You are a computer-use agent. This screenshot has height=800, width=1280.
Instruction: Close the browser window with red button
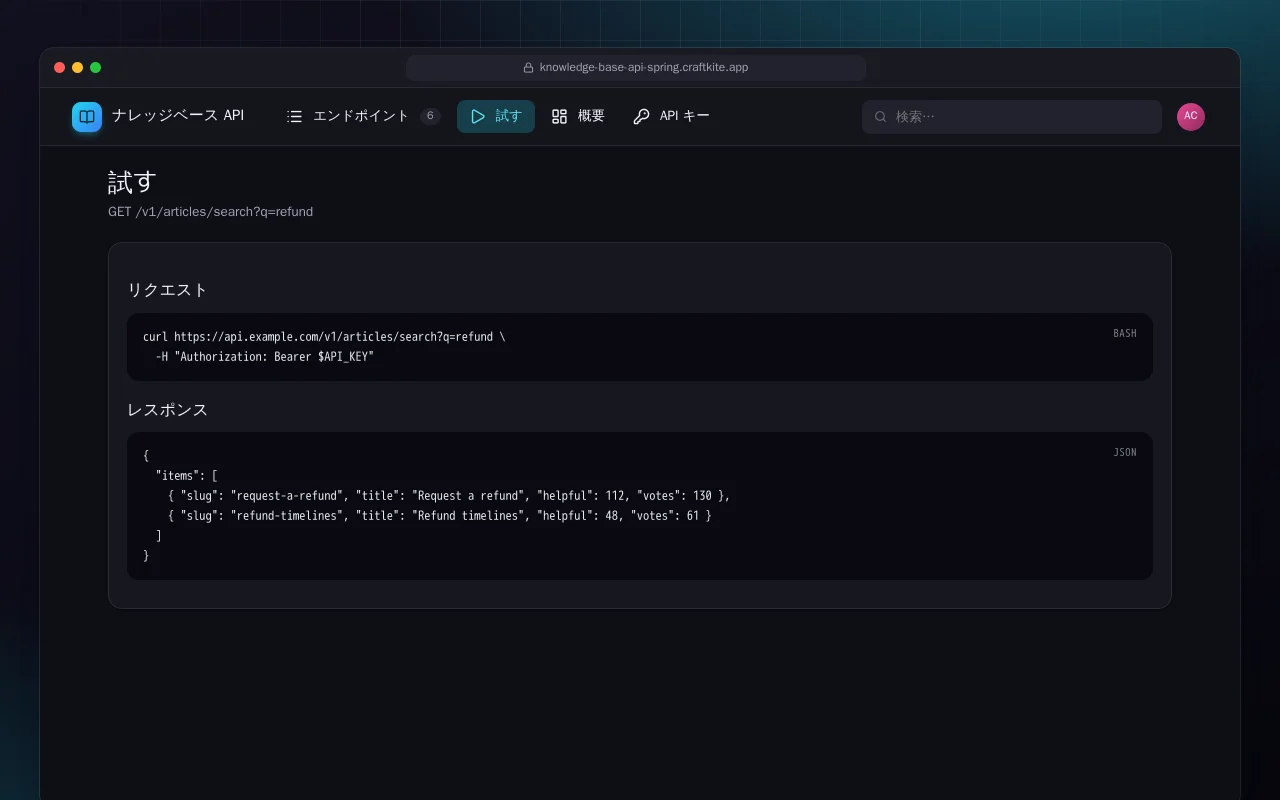pyautogui.click(x=60, y=68)
